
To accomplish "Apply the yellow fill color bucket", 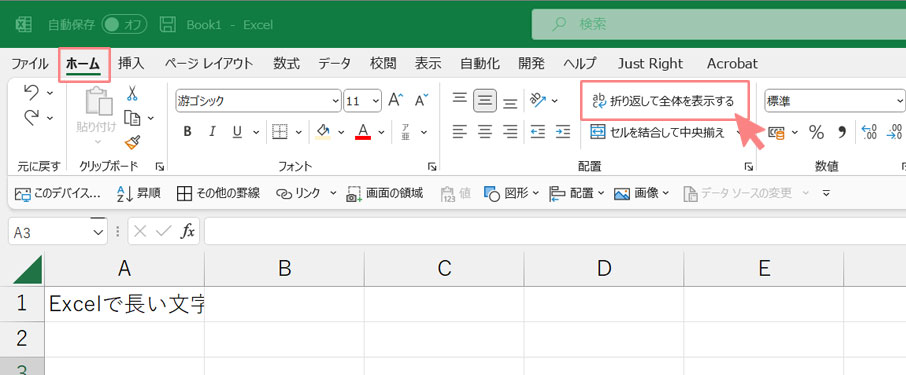I will tap(323, 132).
